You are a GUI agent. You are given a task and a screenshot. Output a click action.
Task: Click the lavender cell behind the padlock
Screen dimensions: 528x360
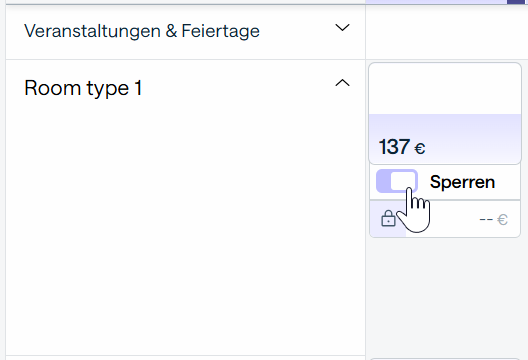[x=388, y=219]
